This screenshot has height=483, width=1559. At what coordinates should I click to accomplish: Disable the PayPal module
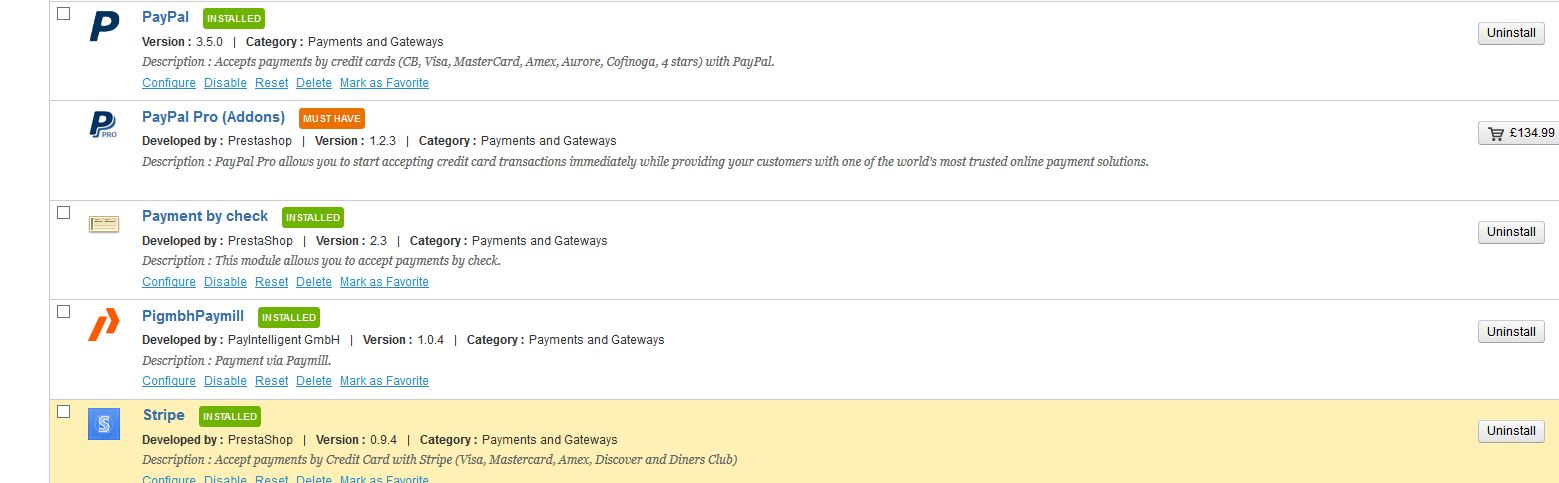[225, 83]
